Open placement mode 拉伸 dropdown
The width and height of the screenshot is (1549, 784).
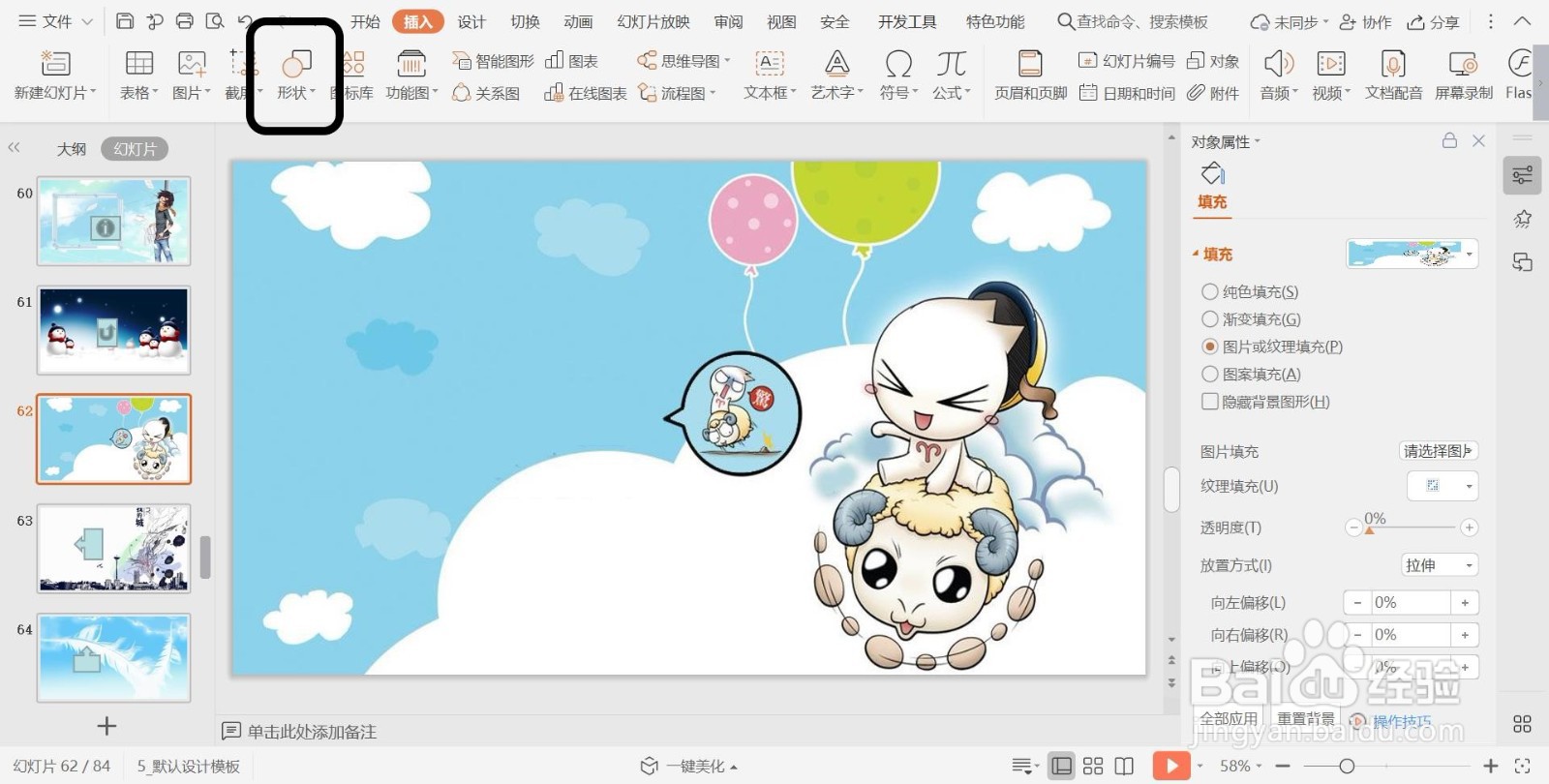pyautogui.click(x=1440, y=565)
